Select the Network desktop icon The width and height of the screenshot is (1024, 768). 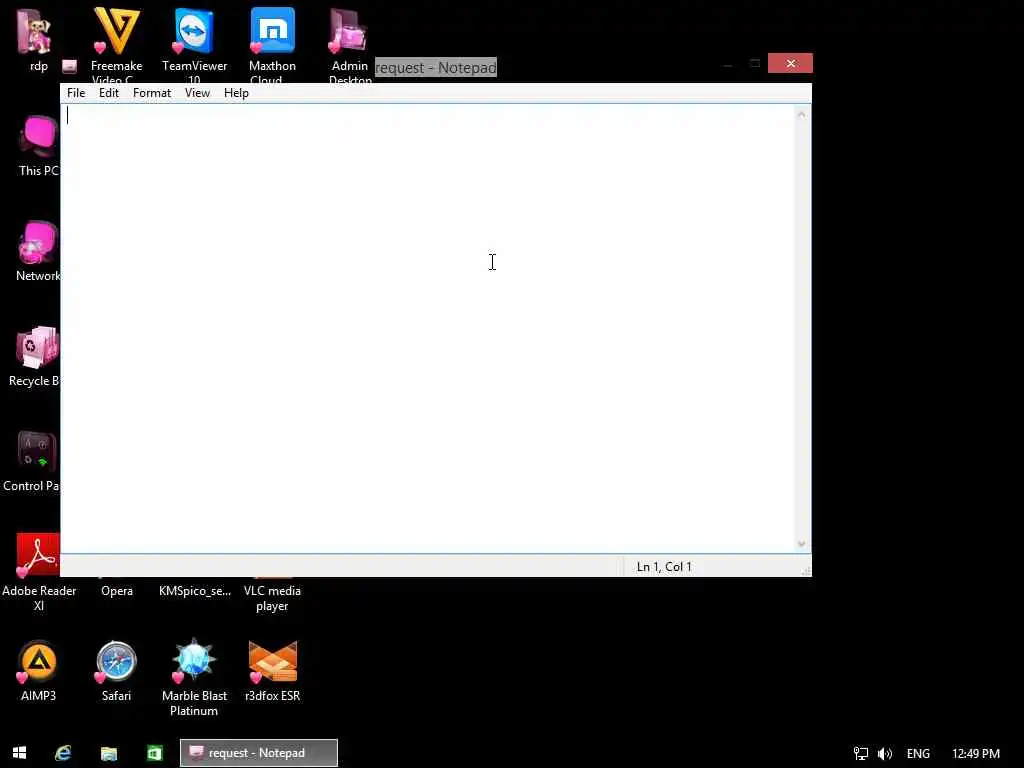pyautogui.click(x=37, y=251)
